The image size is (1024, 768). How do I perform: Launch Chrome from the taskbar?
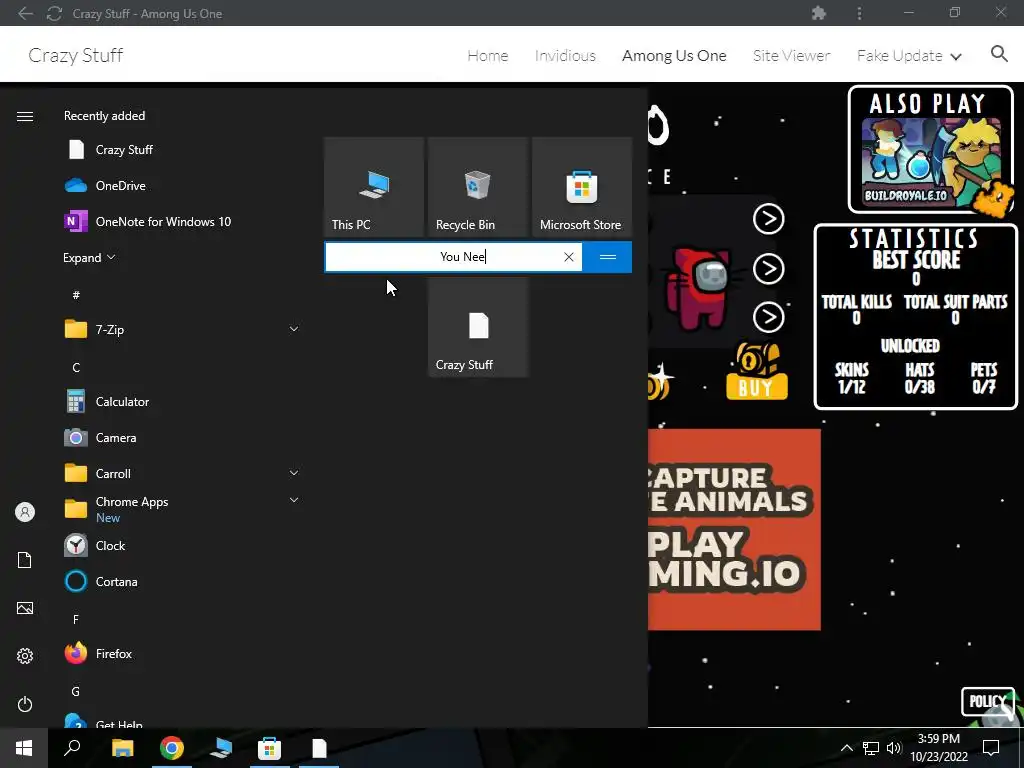[x=172, y=748]
